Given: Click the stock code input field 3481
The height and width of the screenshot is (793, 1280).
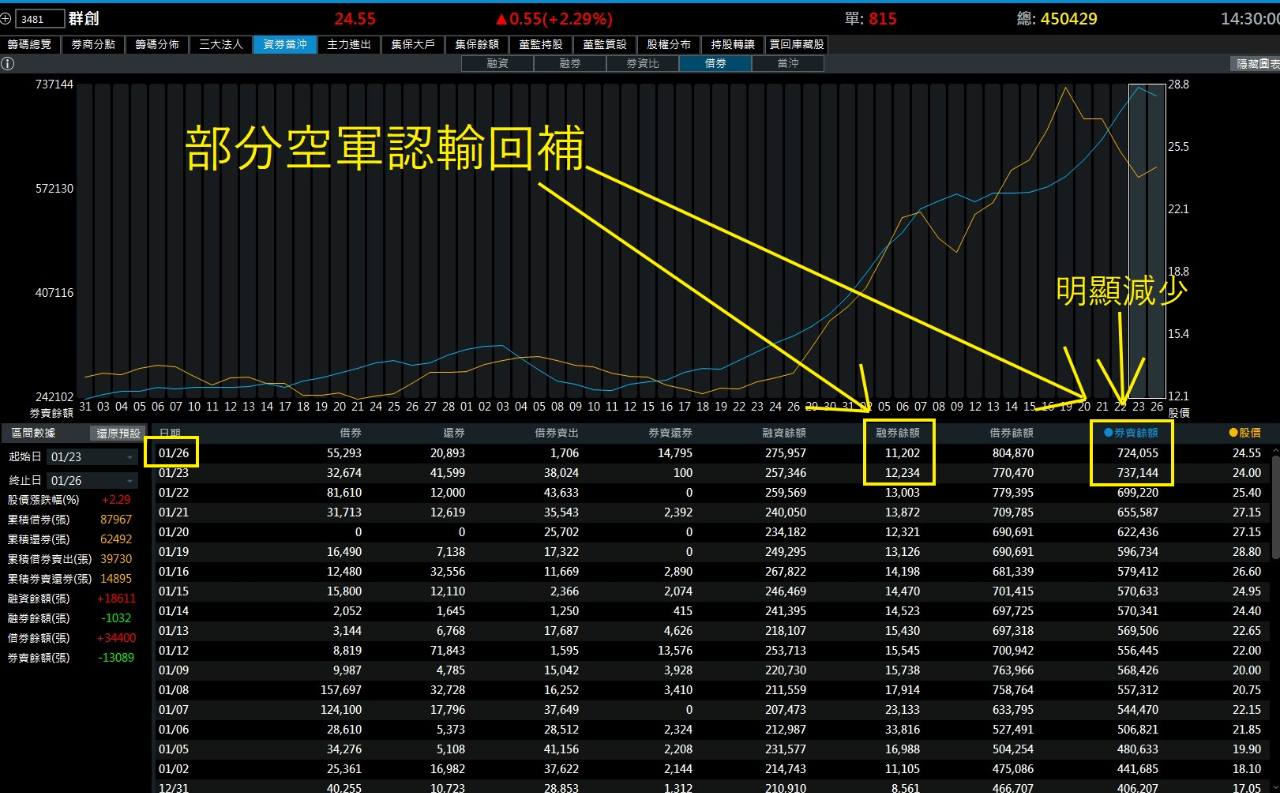Looking at the screenshot, I should 40,19.
